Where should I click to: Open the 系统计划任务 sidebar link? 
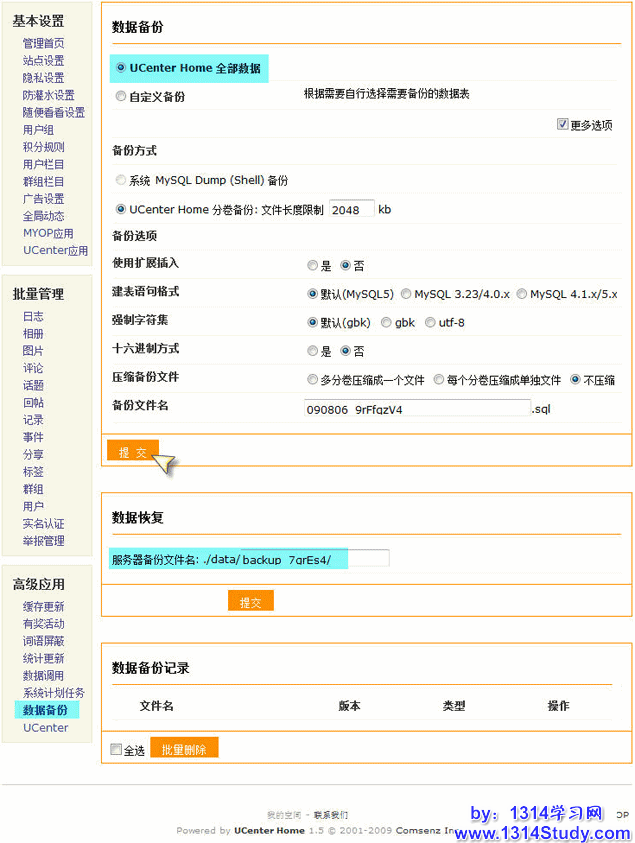(54, 693)
